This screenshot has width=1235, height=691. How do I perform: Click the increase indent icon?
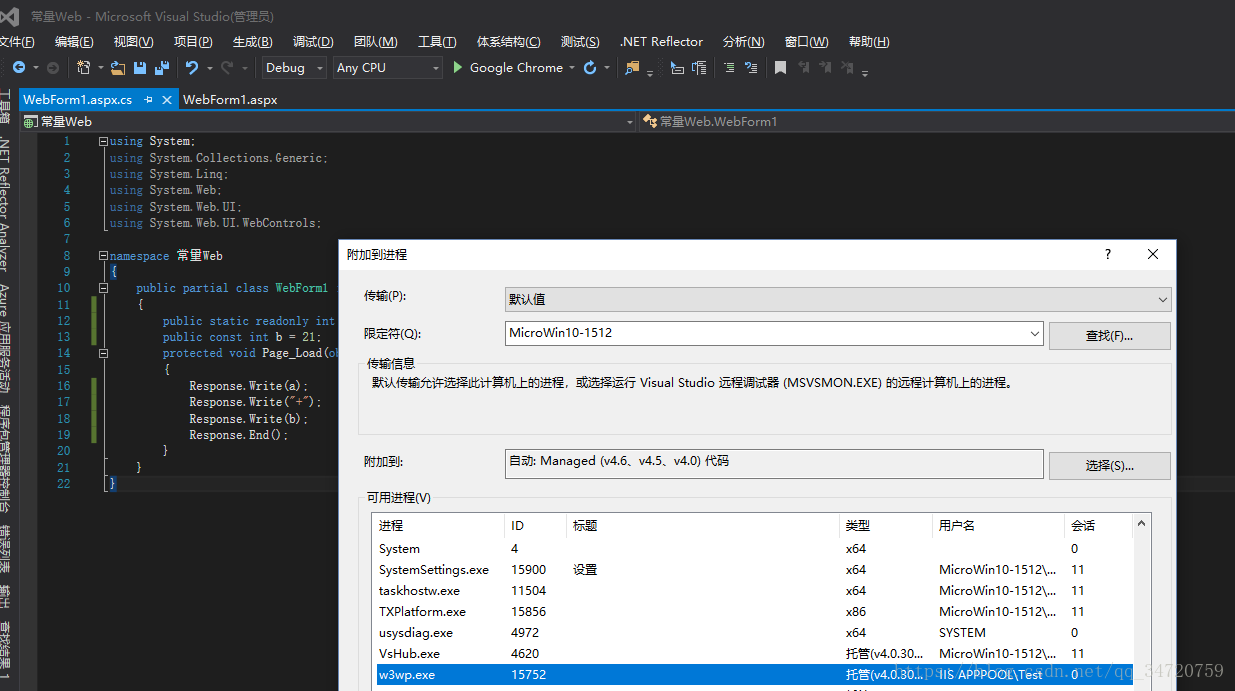click(699, 67)
